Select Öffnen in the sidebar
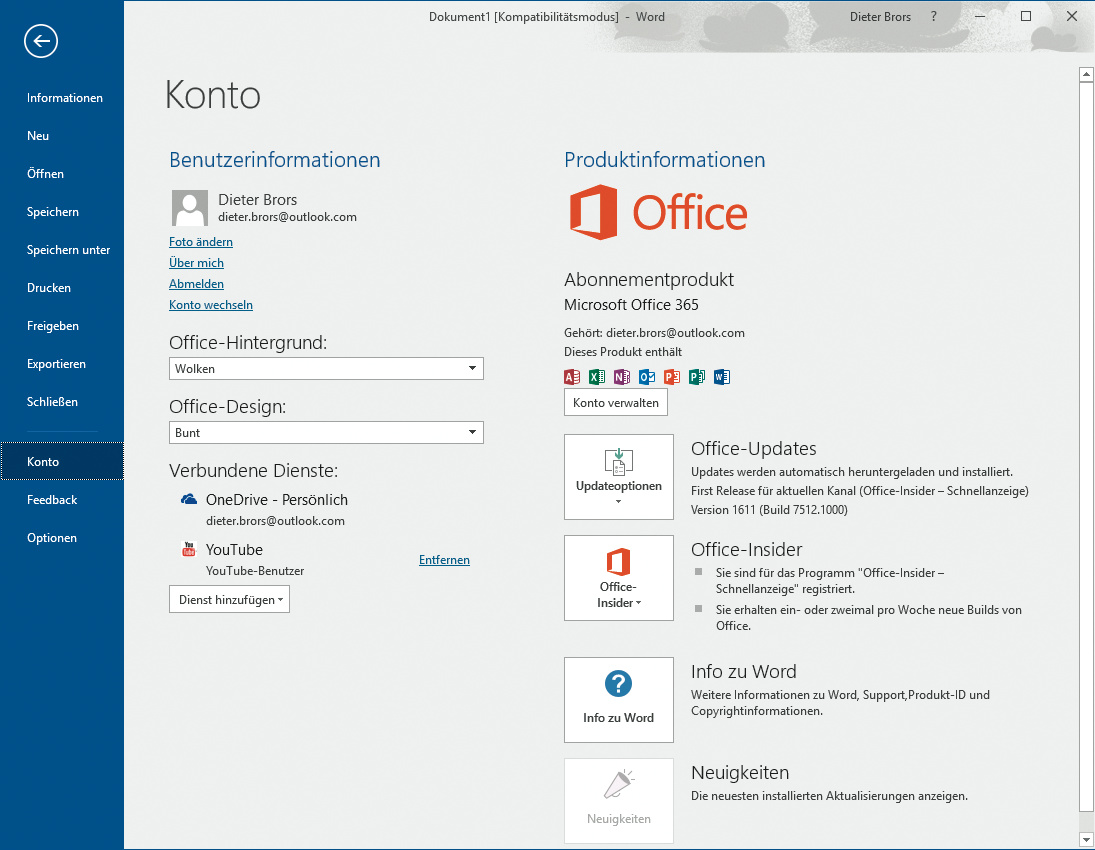1095x850 pixels. pos(62,174)
